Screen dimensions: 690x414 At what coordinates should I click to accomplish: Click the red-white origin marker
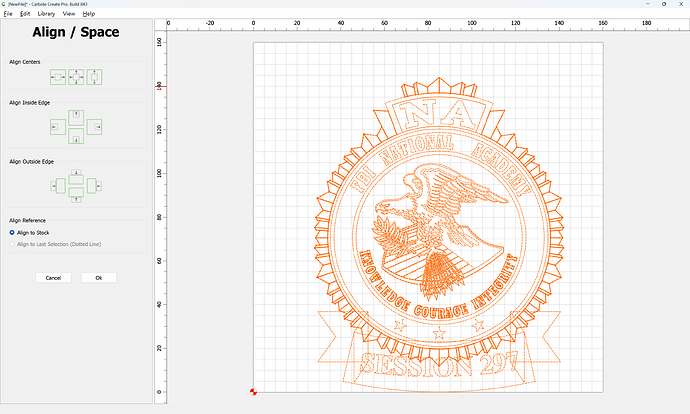pyautogui.click(x=253, y=392)
